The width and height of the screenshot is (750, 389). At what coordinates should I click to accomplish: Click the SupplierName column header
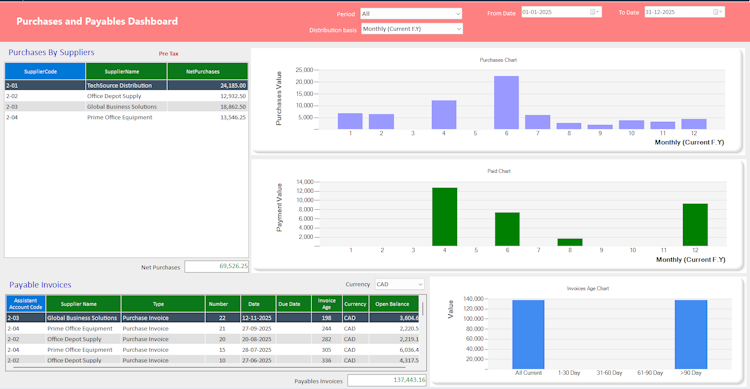pyautogui.click(x=126, y=71)
